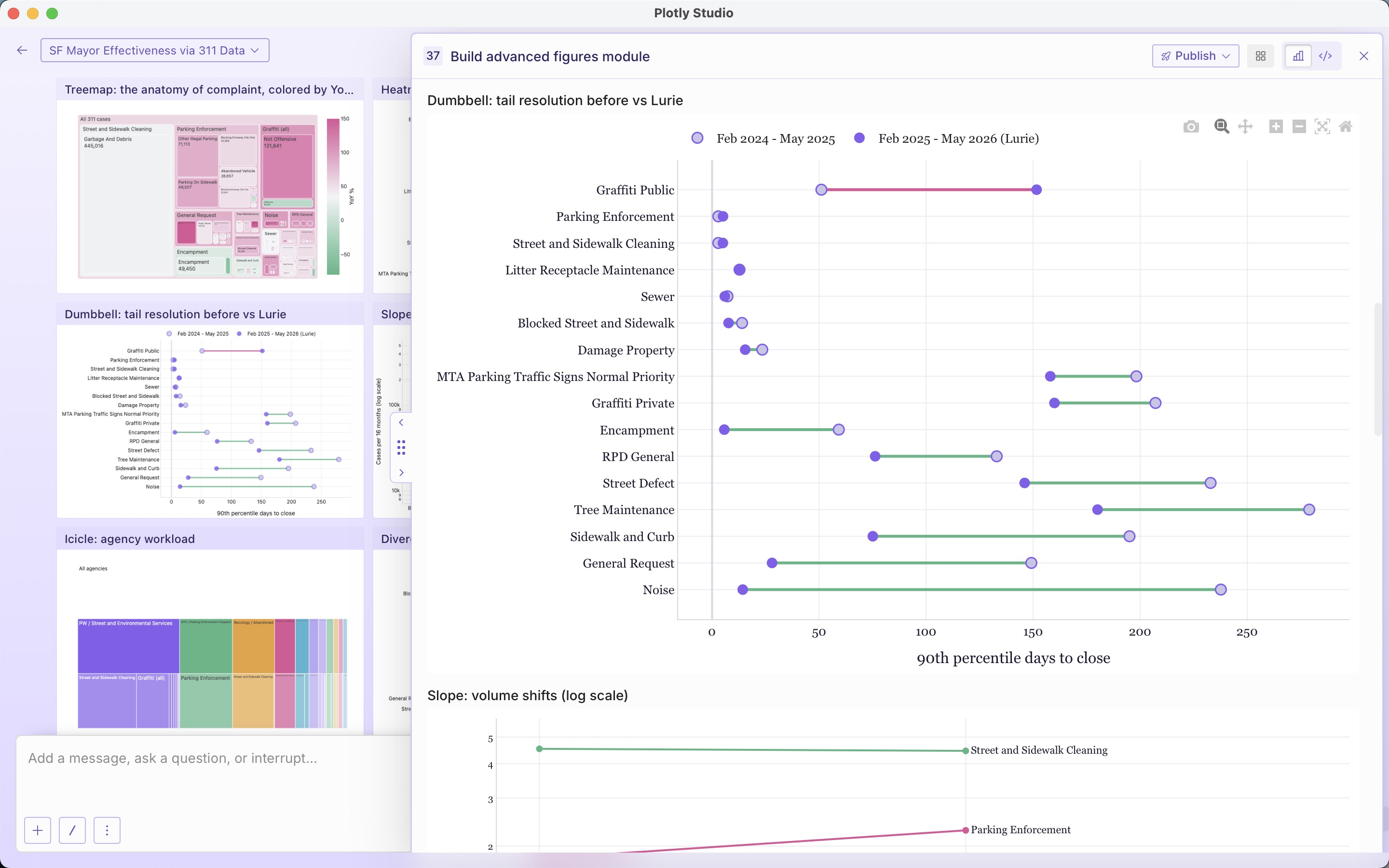Toggle Feb 2024 - May 2025 legend in thumbnail chart
The height and width of the screenshot is (868, 1389).
(x=197, y=334)
